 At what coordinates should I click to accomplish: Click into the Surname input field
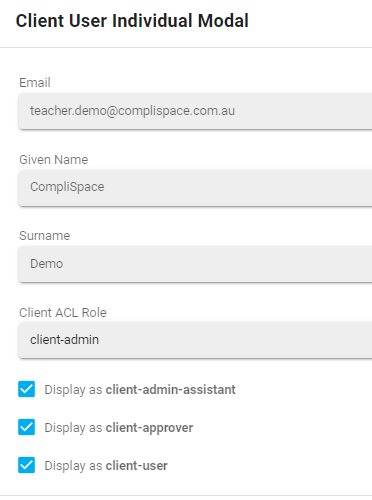195,264
